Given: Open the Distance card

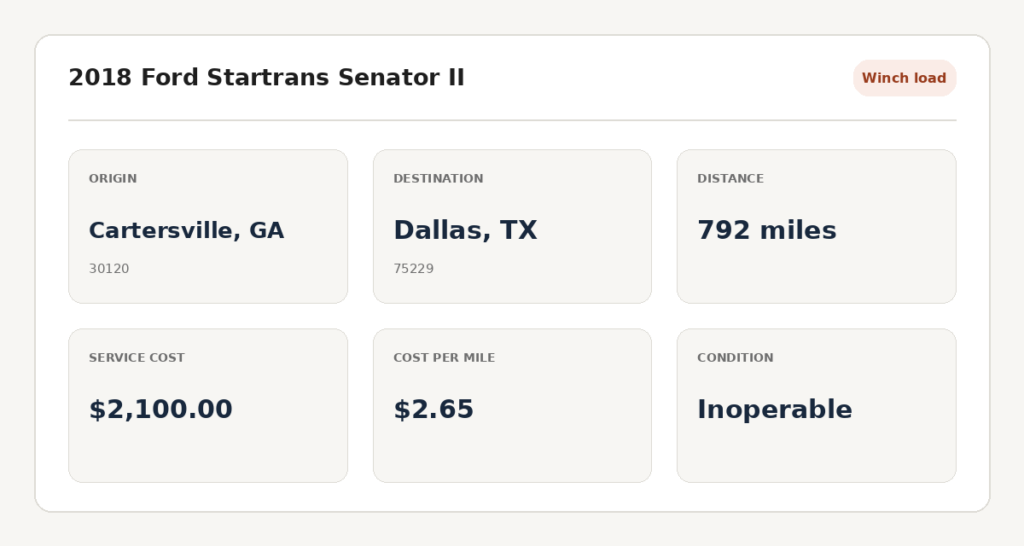Looking at the screenshot, I should coord(816,227).
